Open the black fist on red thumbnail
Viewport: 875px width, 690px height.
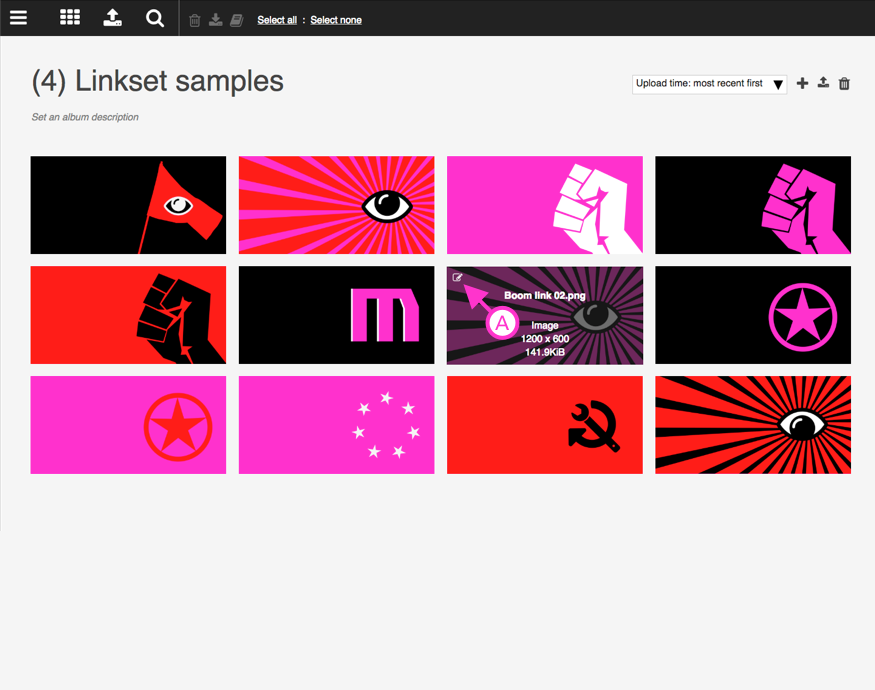pyautogui.click(x=128, y=315)
